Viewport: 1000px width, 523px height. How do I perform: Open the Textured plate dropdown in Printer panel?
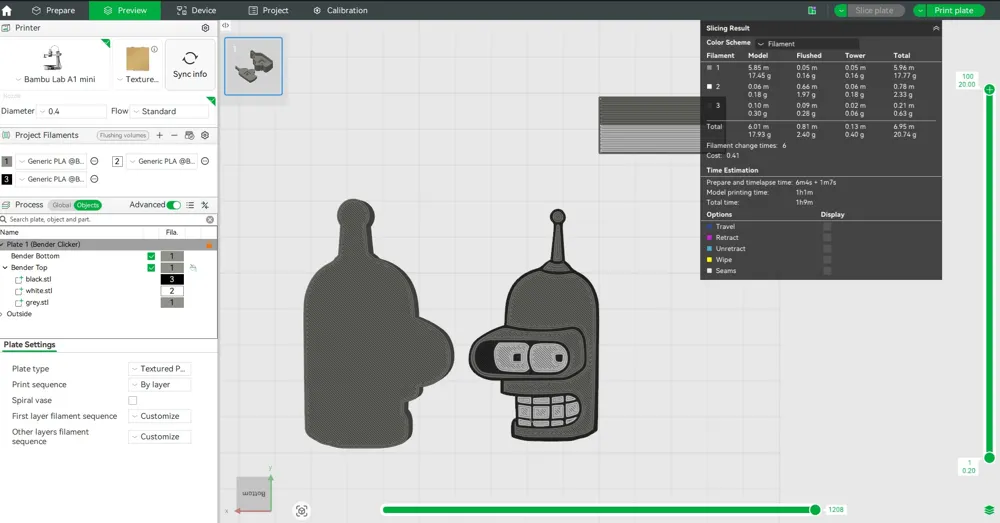(138, 79)
